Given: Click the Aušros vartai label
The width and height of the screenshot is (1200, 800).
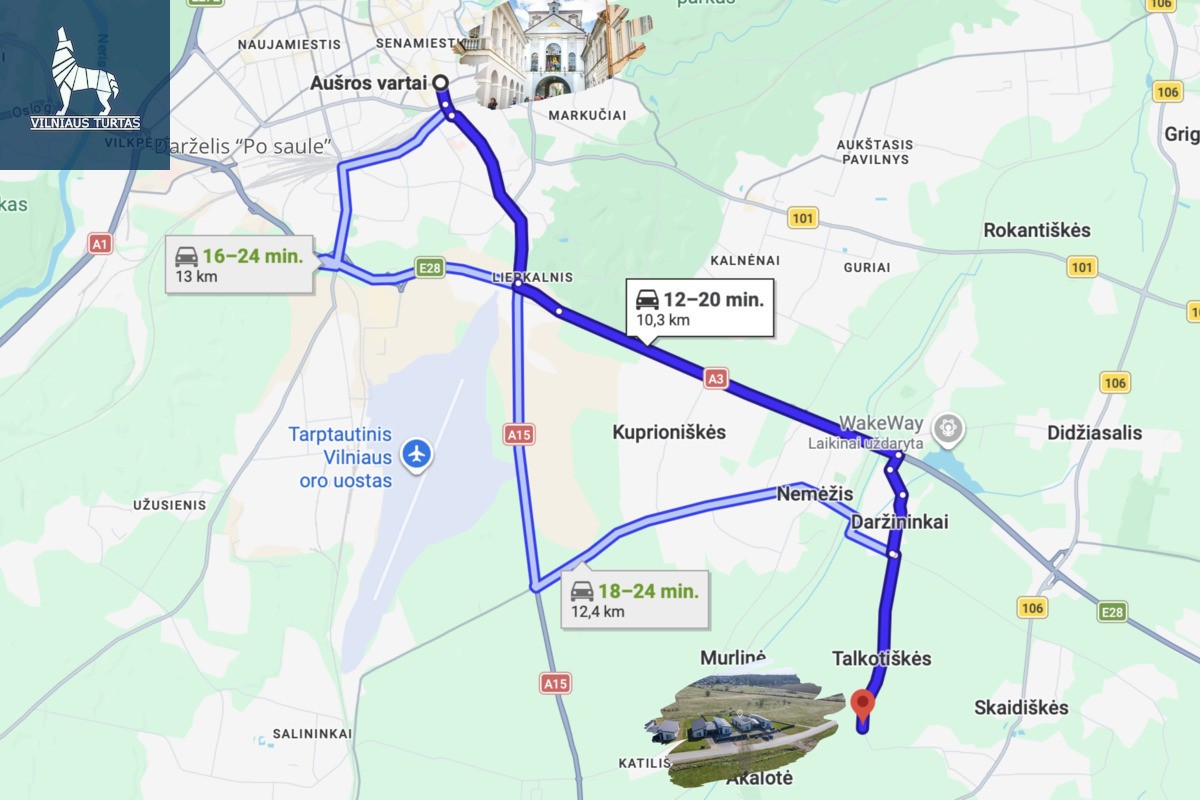Looking at the screenshot, I should [368, 83].
